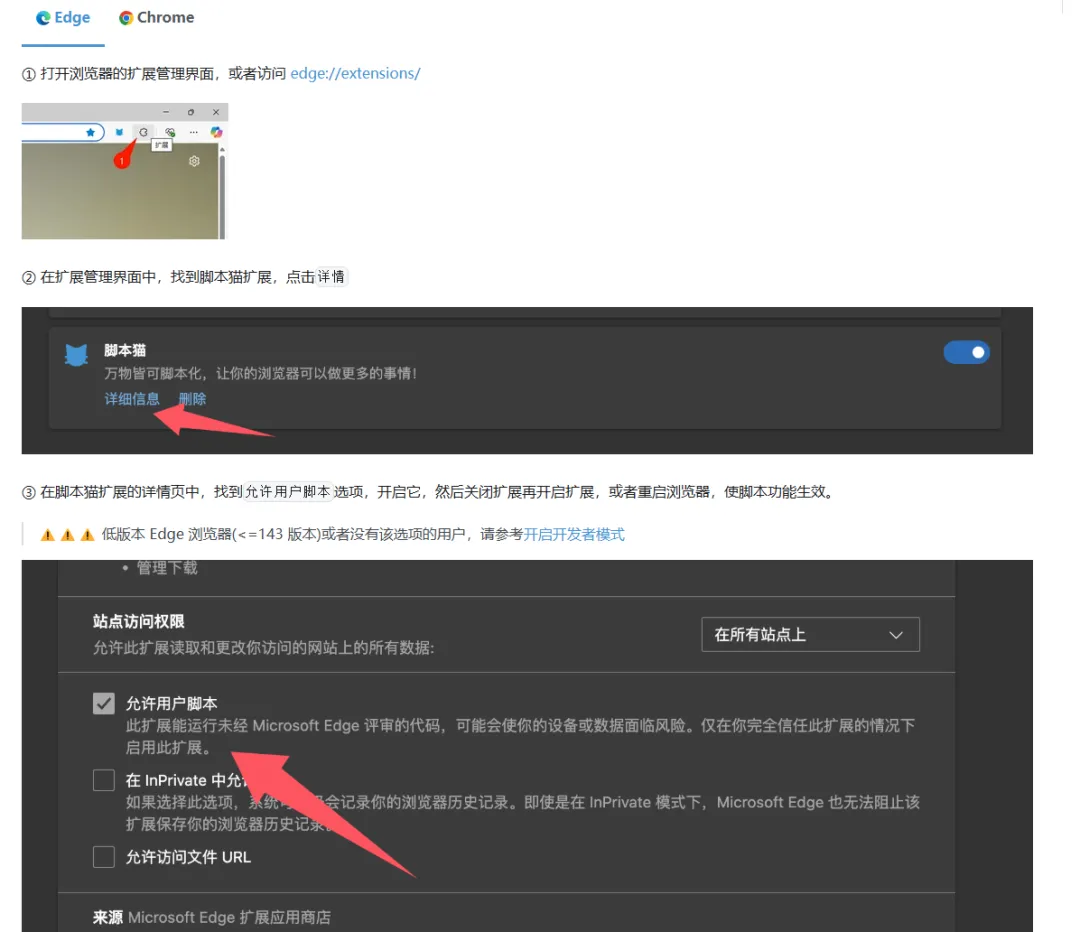Check the 在 InPrivate 中允许 checkbox
The image size is (1080, 932).
[104, 780]
